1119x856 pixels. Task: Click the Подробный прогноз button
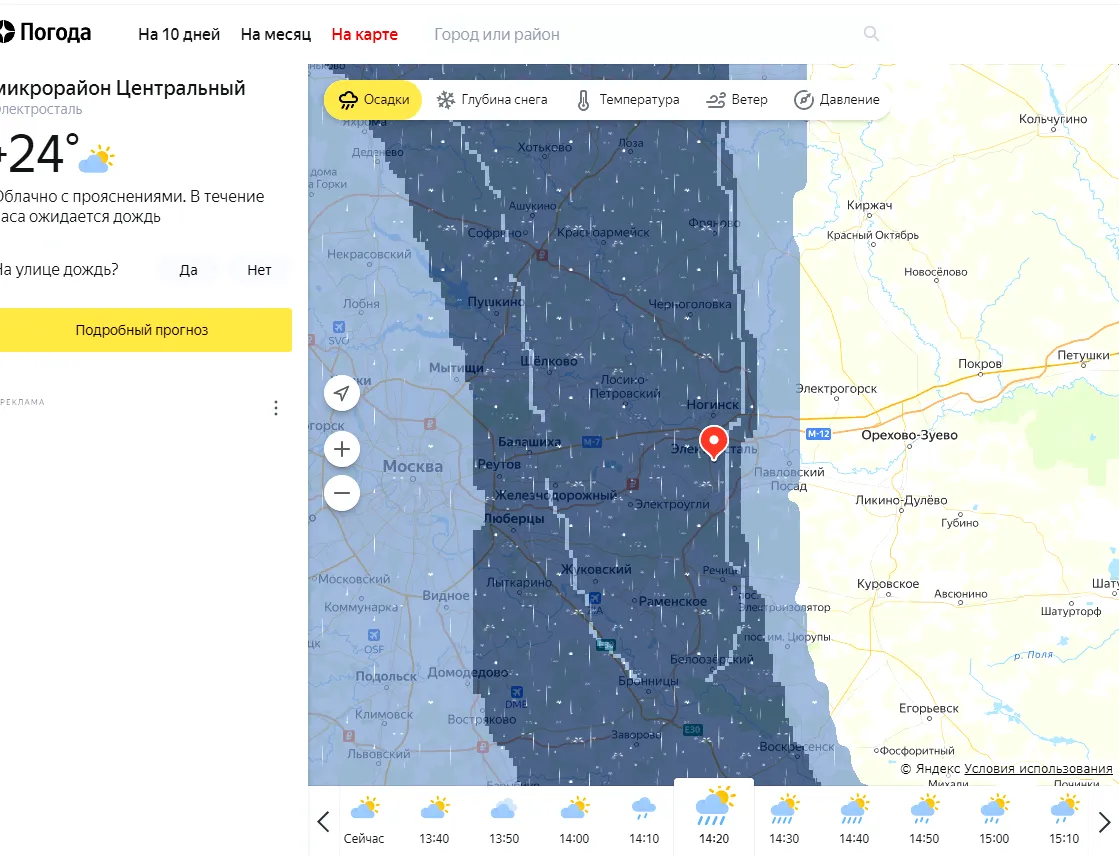coord(142,330)
